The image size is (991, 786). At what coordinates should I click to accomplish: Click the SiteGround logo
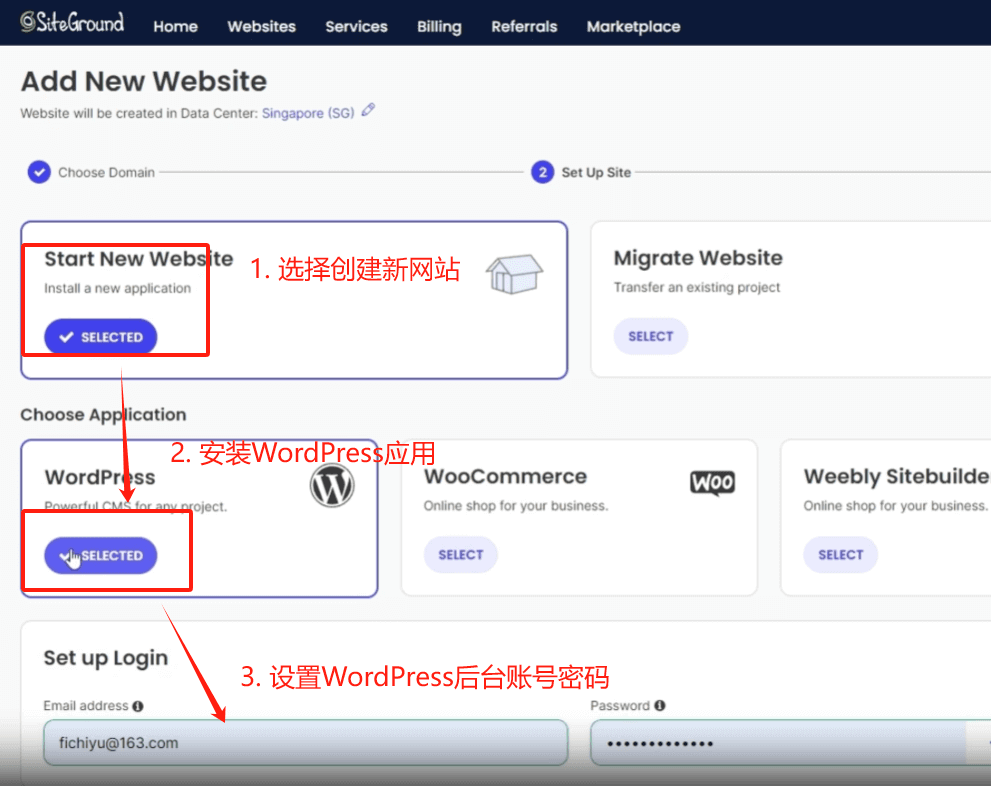click(x=72, y=22)
